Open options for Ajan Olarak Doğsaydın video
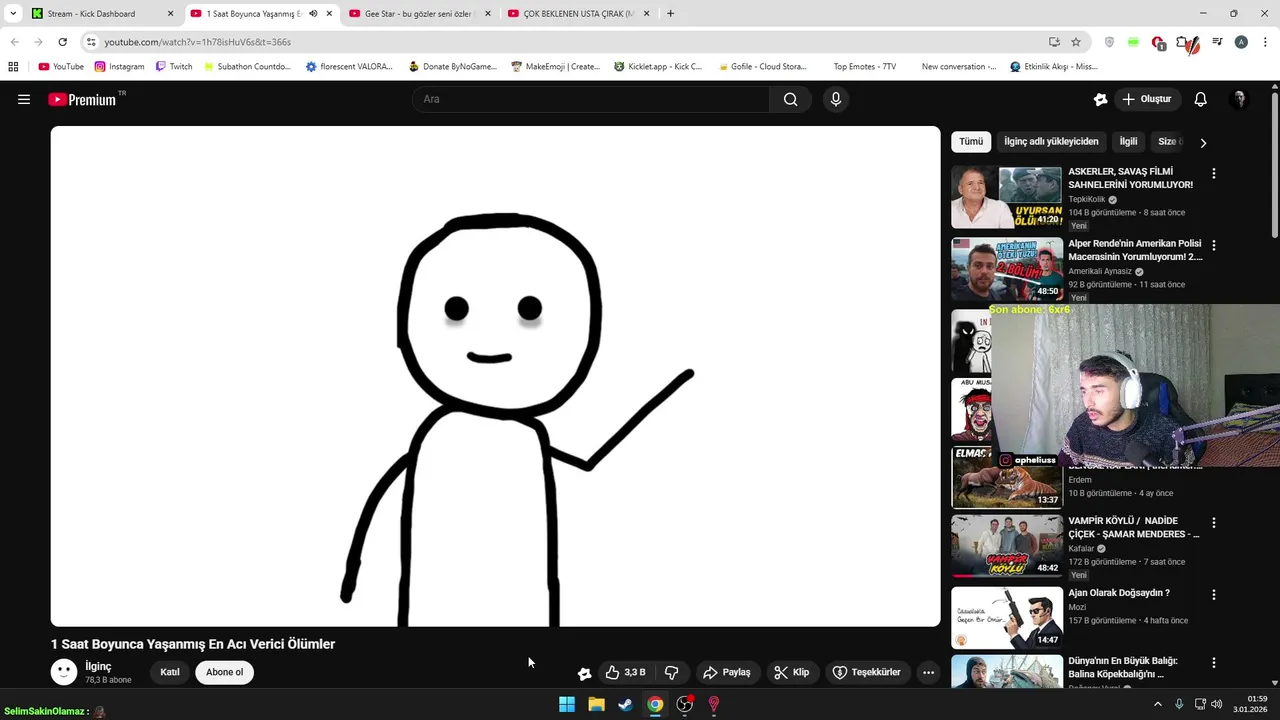This screenshot has width=1280, height=720. pyautogui.click(x=1214, y=594)
